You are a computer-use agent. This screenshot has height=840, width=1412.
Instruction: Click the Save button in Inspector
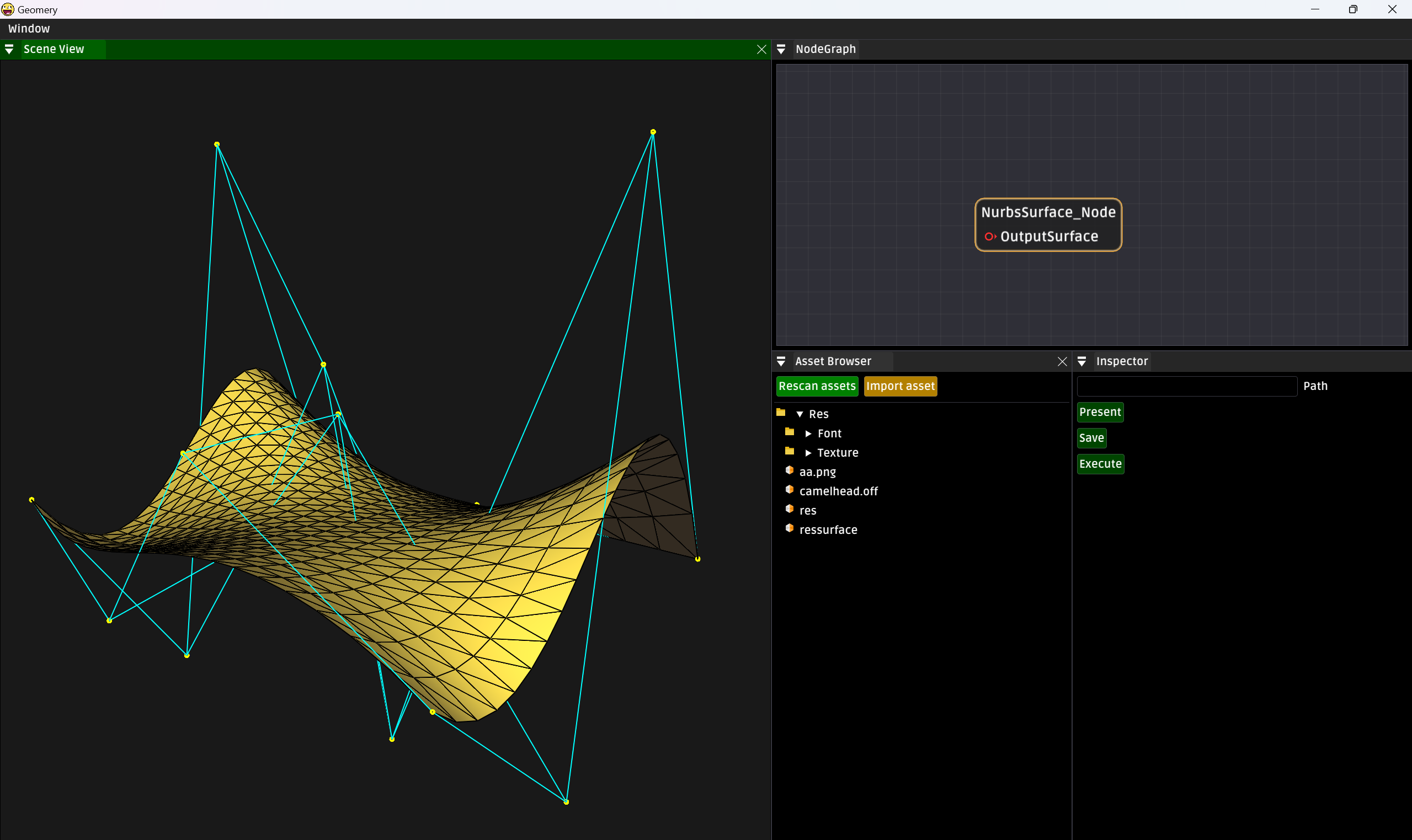click(x=1091, y=438)
